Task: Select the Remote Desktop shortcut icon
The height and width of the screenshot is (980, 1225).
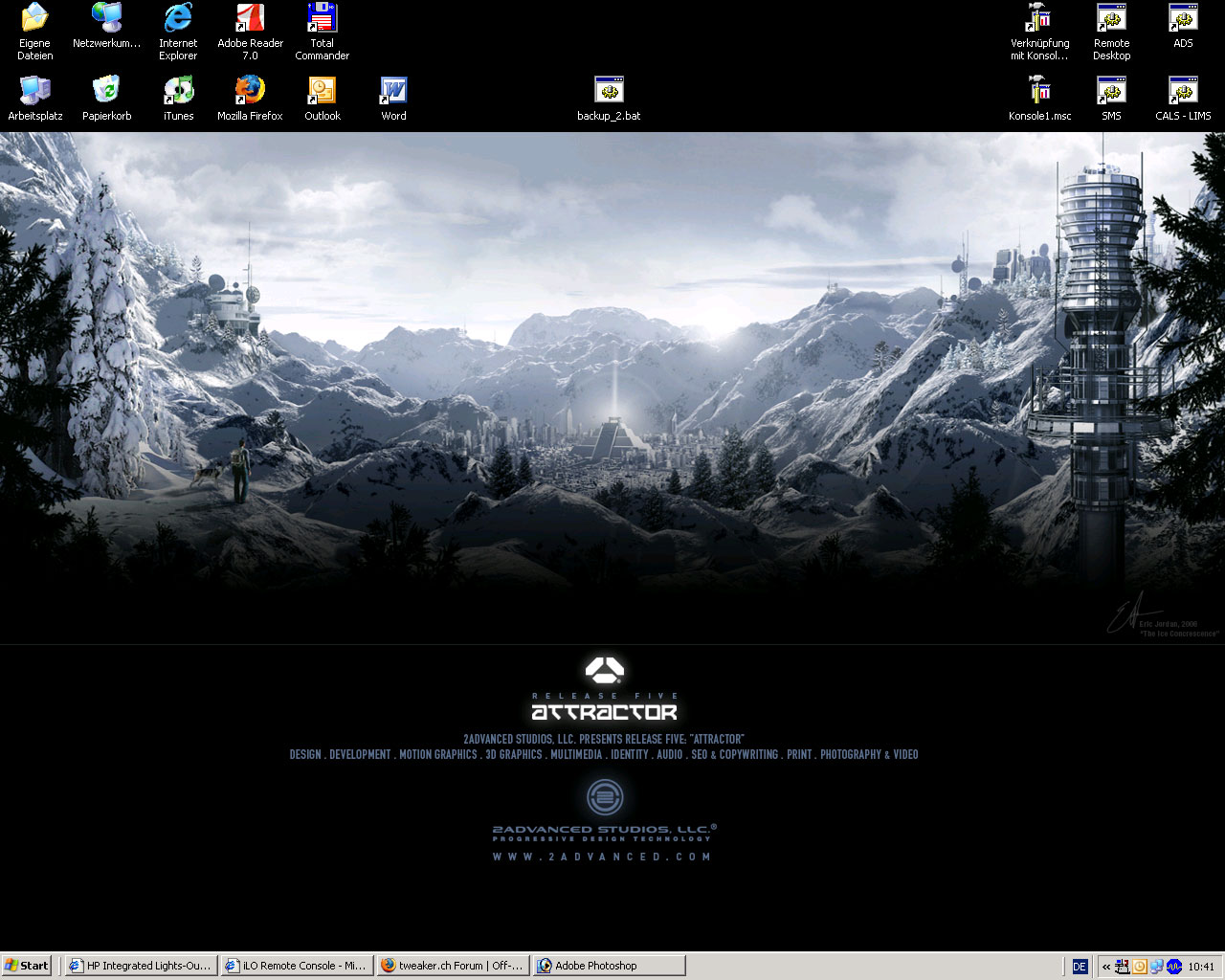Action: [1111, 19]
